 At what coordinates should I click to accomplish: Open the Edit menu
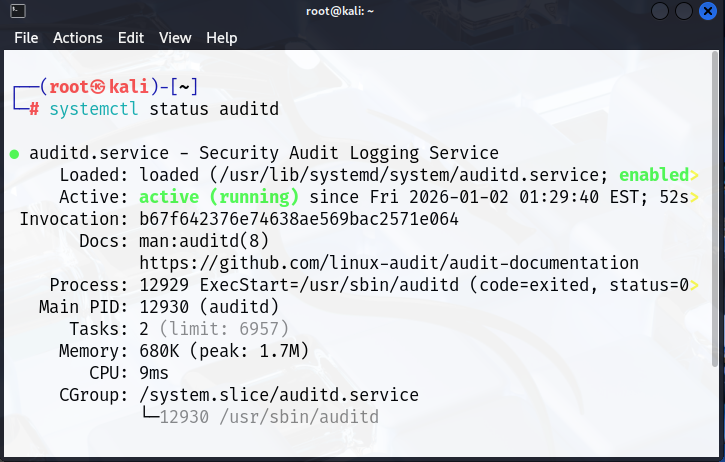(131, 38)
